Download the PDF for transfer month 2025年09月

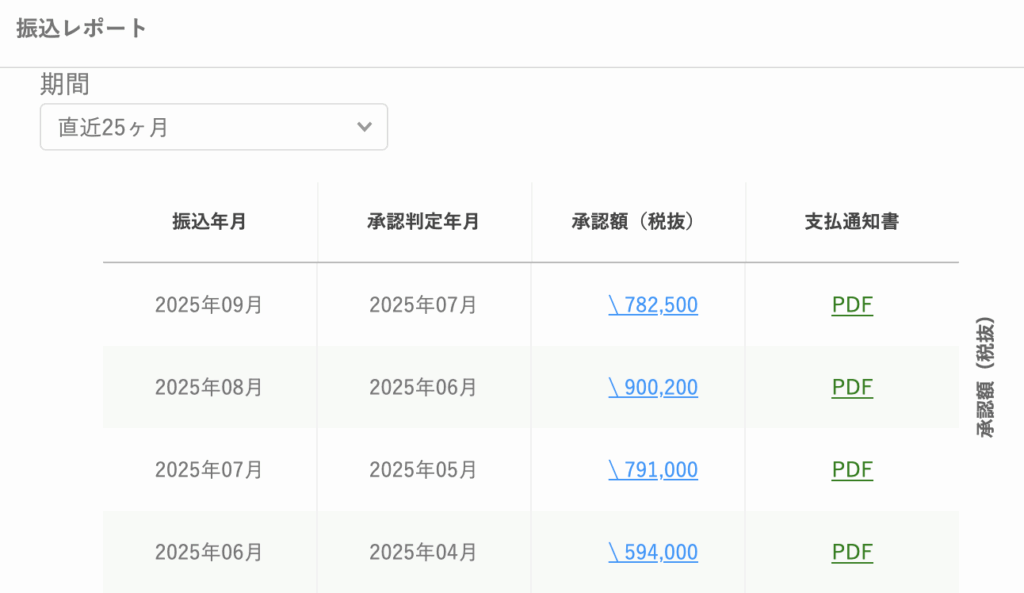click(x=852, y=304)
